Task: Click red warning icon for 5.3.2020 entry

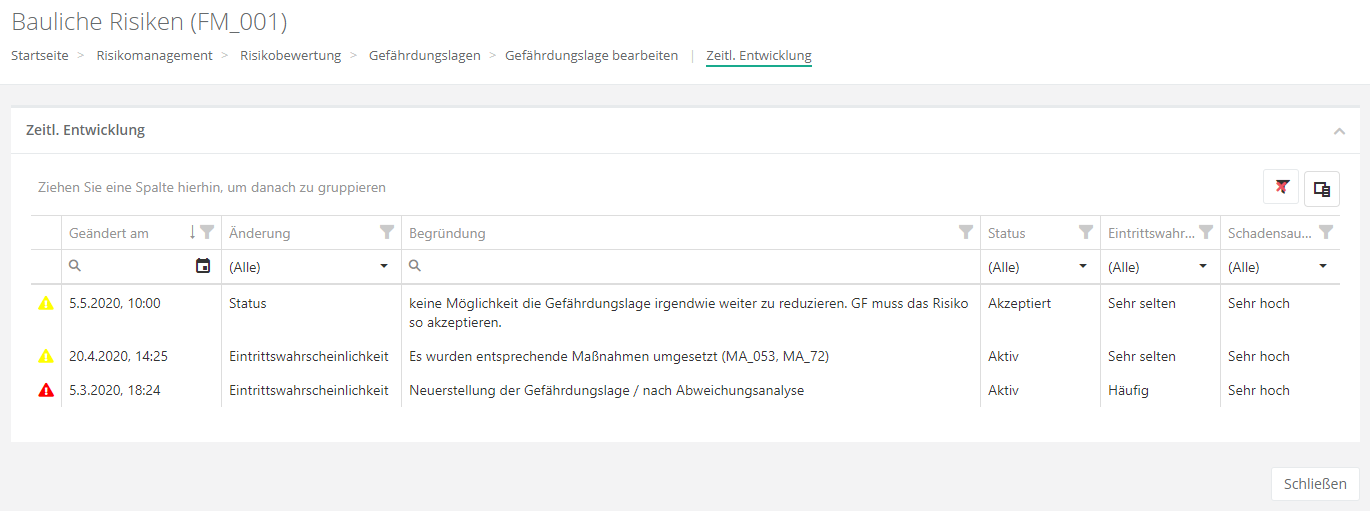Action: 46,391
